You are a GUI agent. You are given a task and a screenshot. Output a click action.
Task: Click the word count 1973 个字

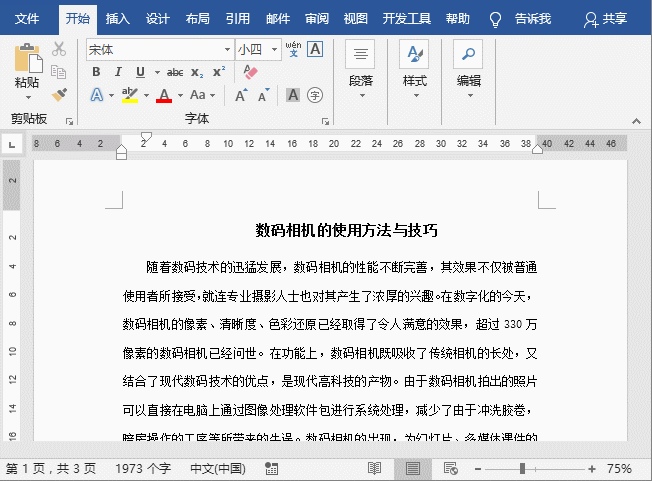point(143,468)
